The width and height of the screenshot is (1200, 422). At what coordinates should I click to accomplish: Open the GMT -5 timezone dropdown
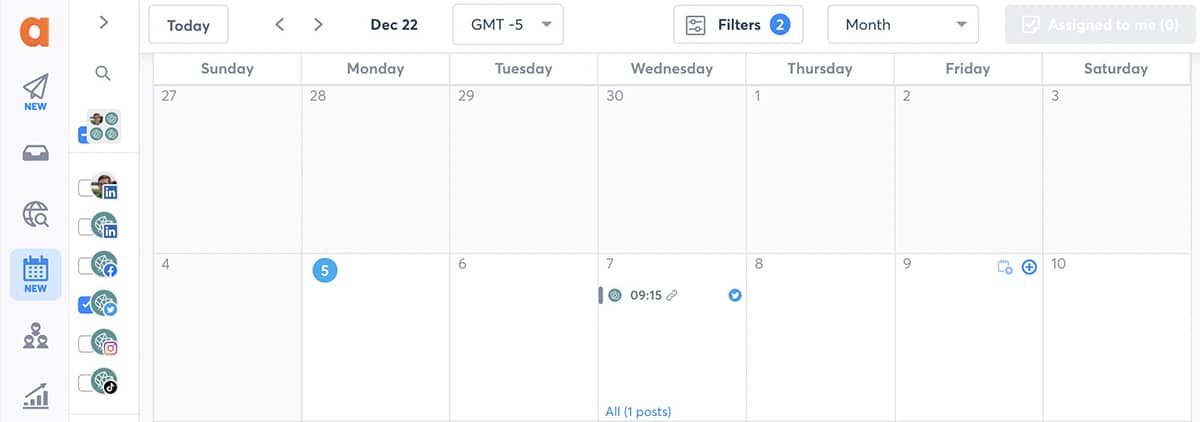[508, 25]
